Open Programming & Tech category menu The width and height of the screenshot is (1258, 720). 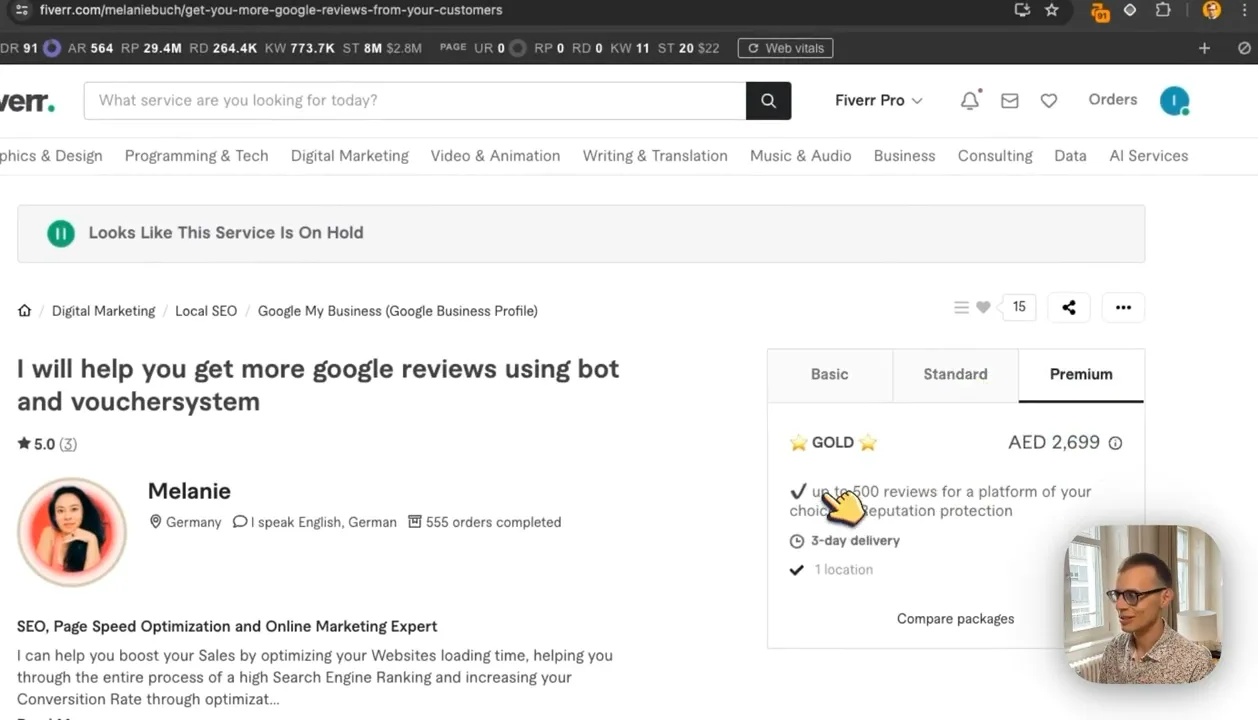[197, 156]
